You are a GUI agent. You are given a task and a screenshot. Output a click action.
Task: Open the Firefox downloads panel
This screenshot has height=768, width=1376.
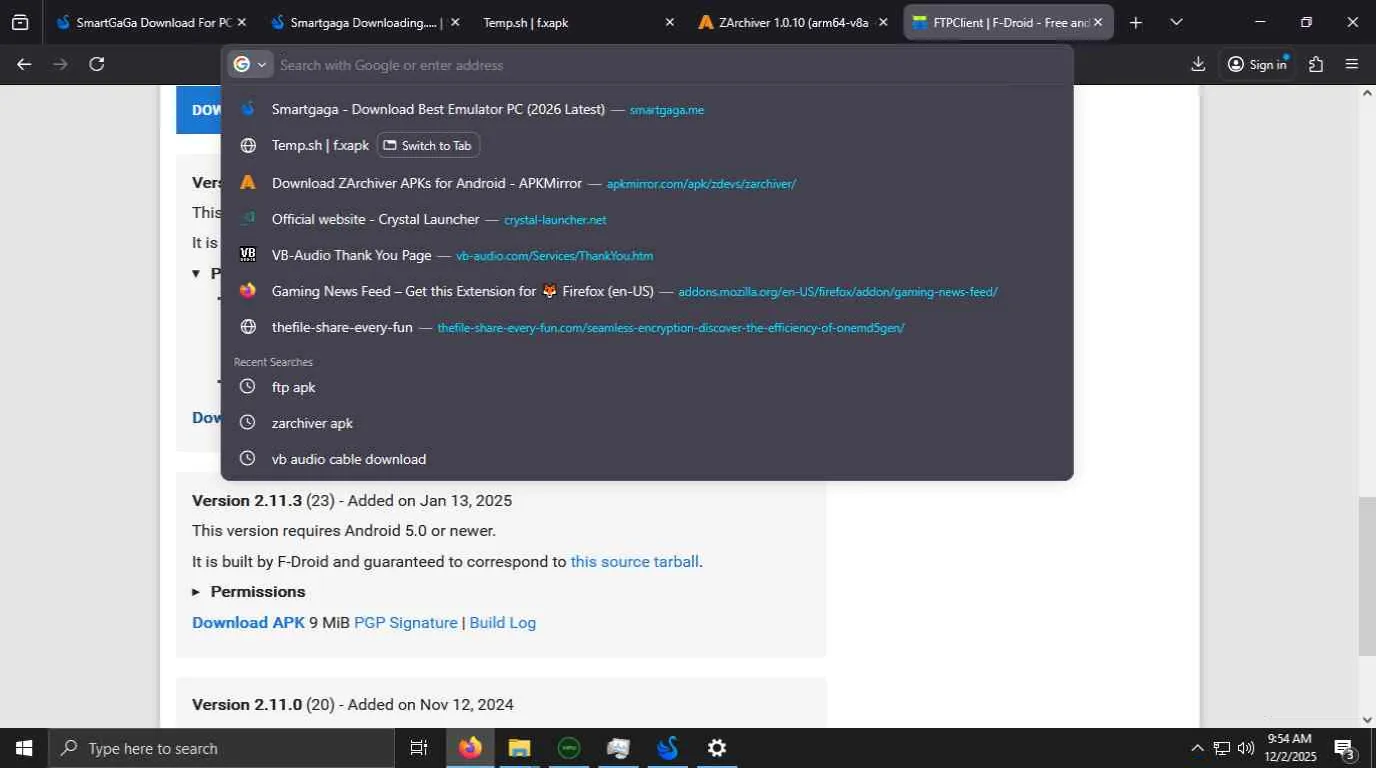(1198, 64)
